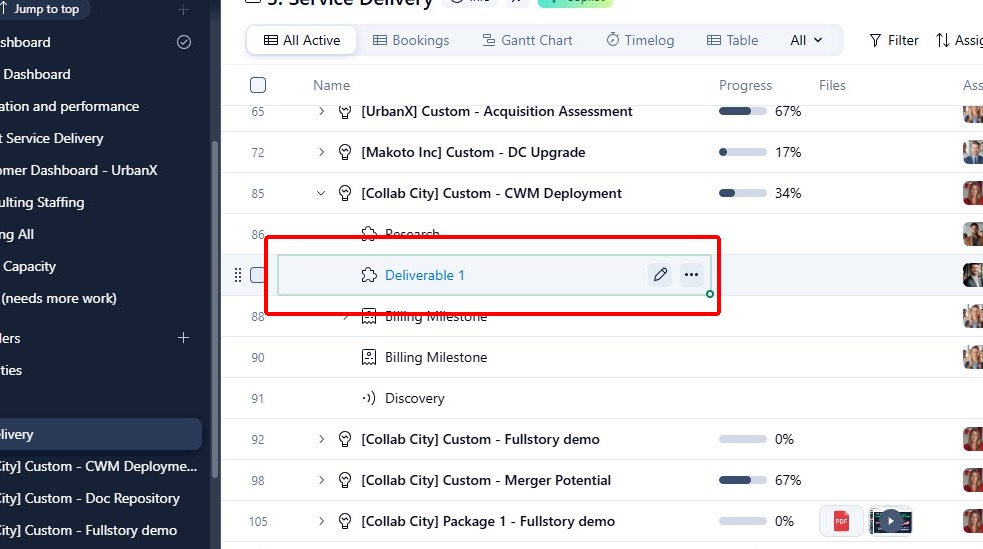Expand Collab City Merger Potential row
Image resolution: width=983 pixels, height=549 pixels.
(321, 480)
